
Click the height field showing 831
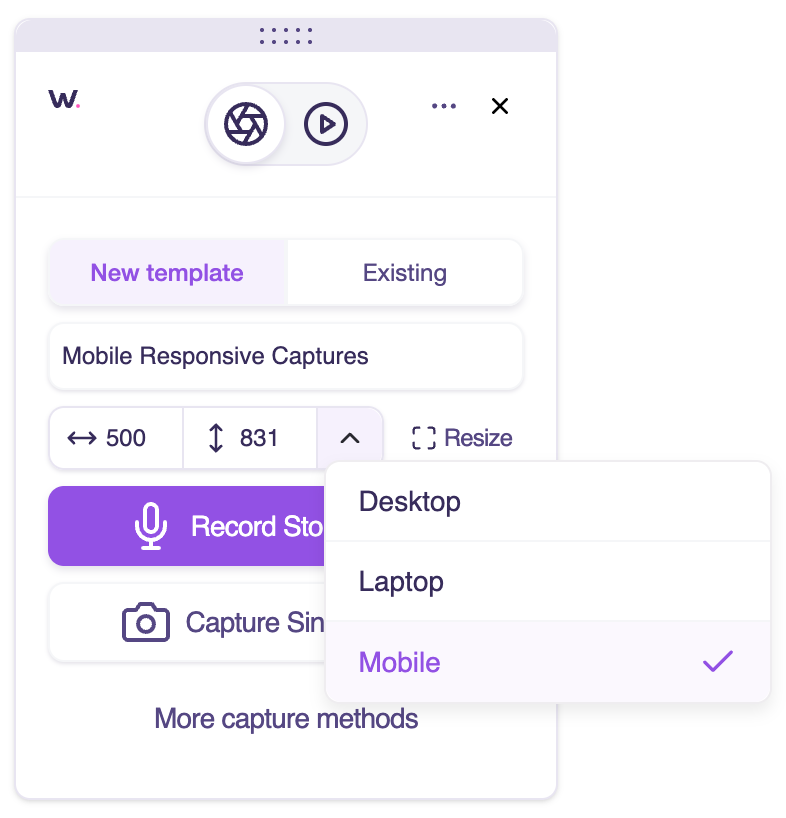(250, 438)
